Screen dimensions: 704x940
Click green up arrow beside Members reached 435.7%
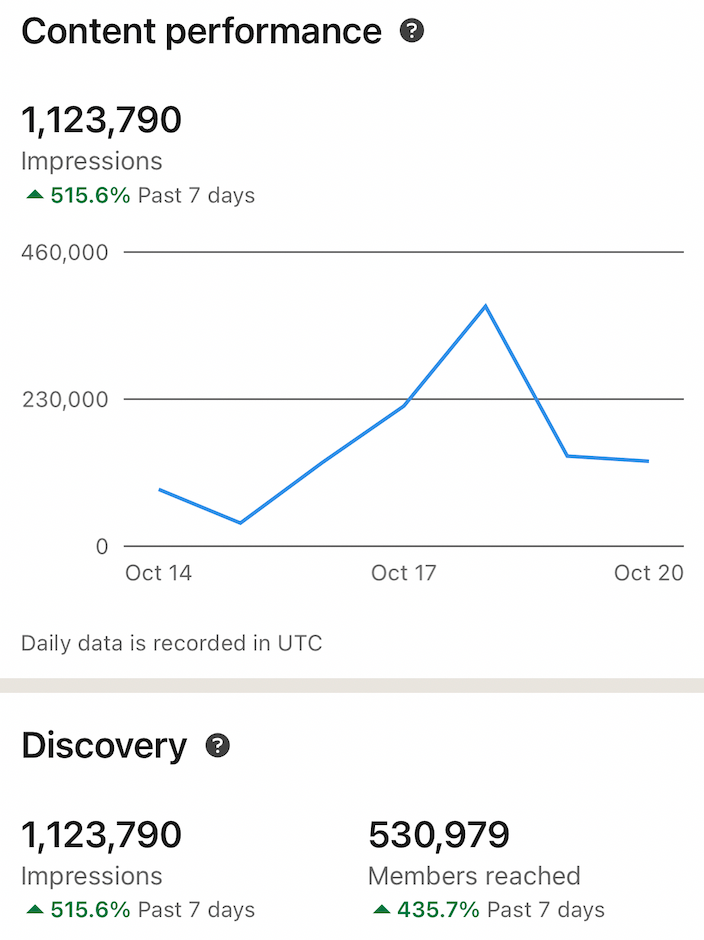(381, 910)
